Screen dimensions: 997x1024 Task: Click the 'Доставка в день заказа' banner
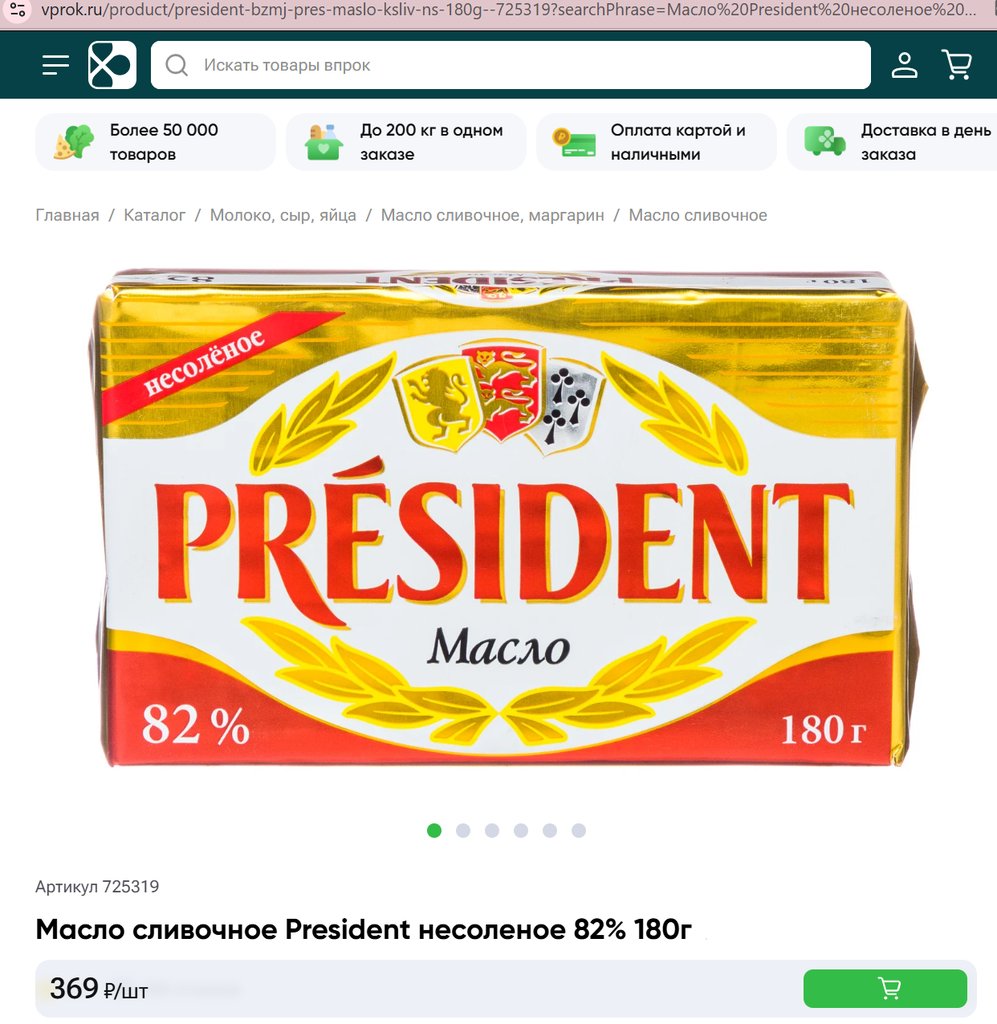(892, 142)
